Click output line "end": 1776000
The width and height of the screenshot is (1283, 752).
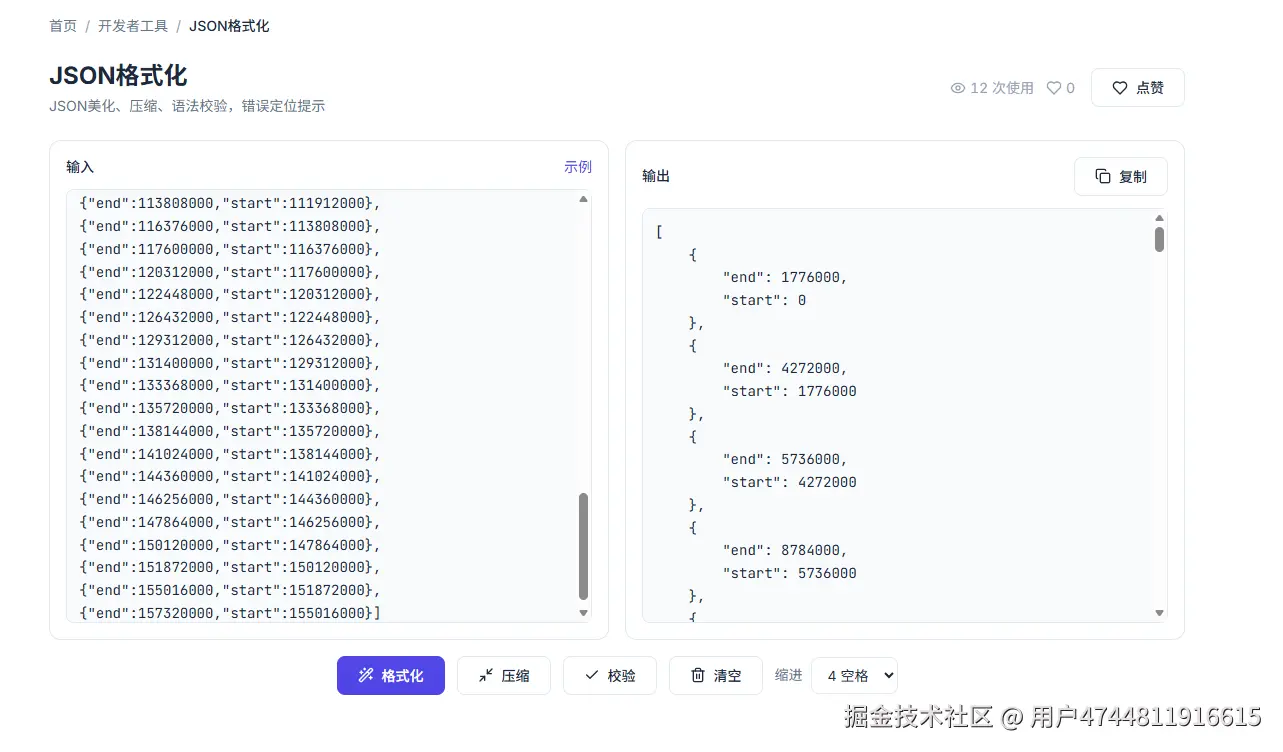[785, 277]
